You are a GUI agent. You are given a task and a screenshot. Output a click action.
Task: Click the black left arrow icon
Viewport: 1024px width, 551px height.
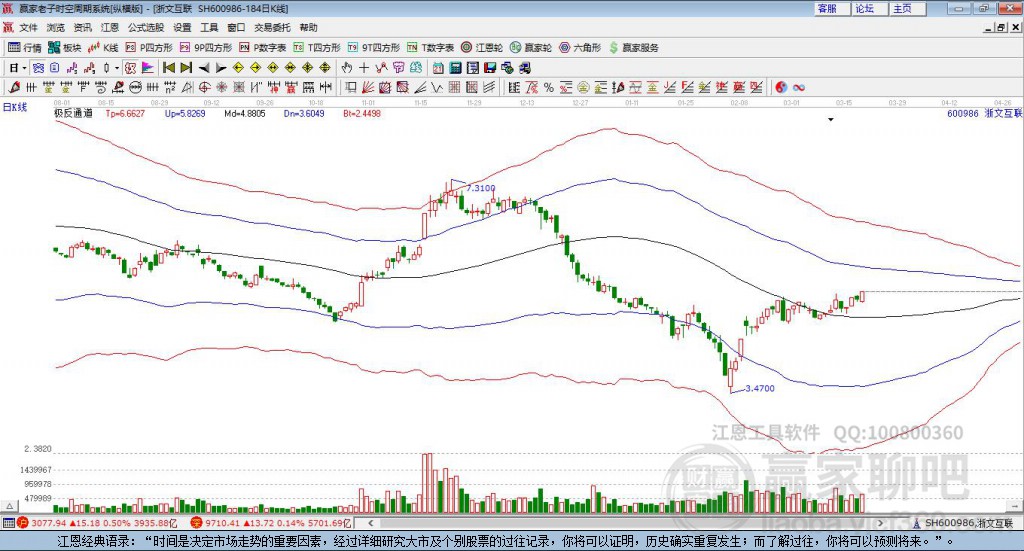(204, 68)
